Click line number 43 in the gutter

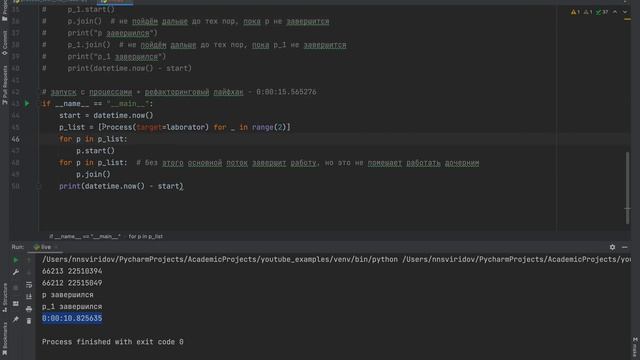click(x=16, y=104)
